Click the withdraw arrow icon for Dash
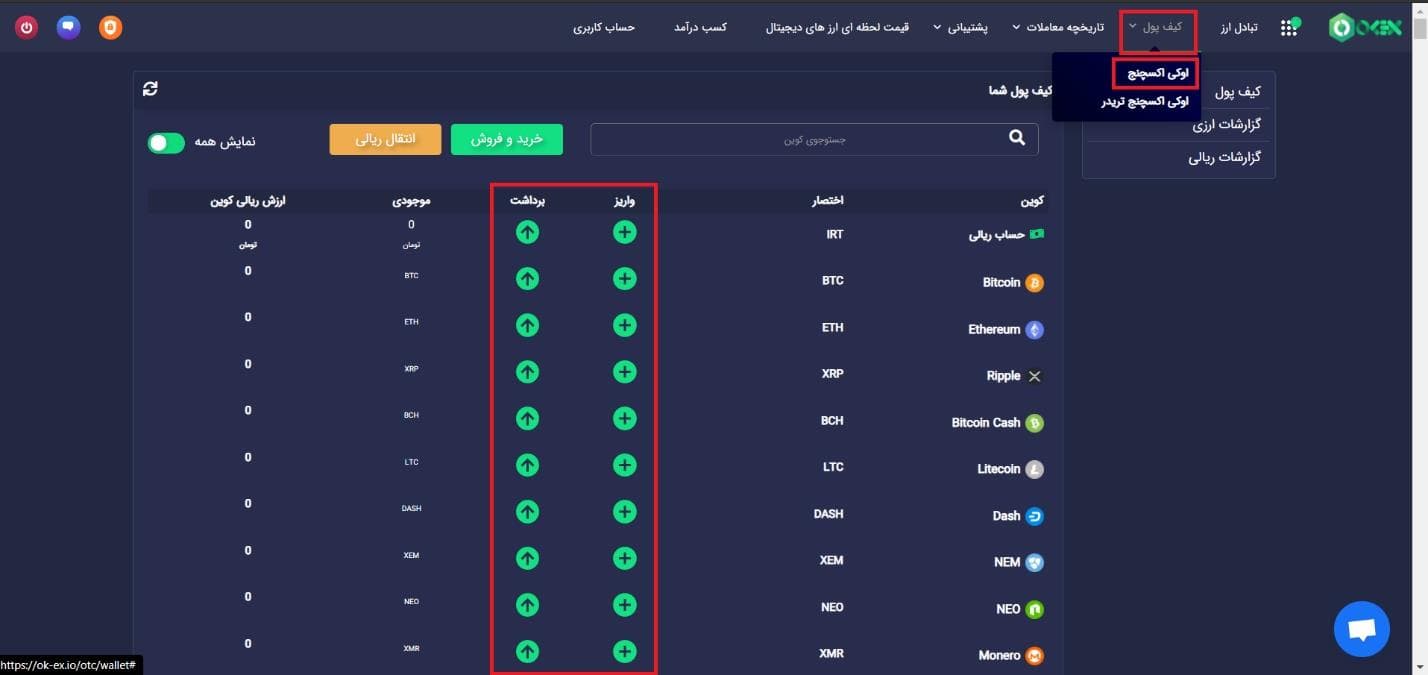Image resolution: width=1428 pixels, height=675 pixels. [x=527, y=512]
